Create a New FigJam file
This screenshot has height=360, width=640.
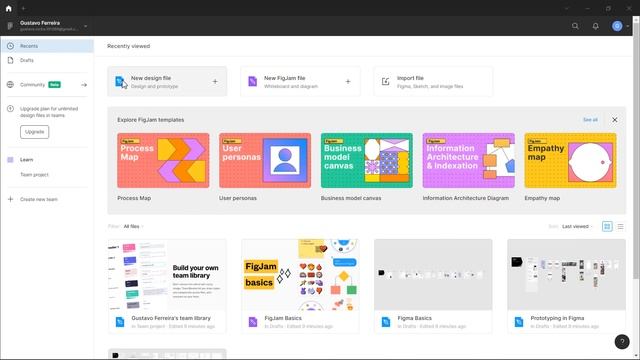pos(300,82)
